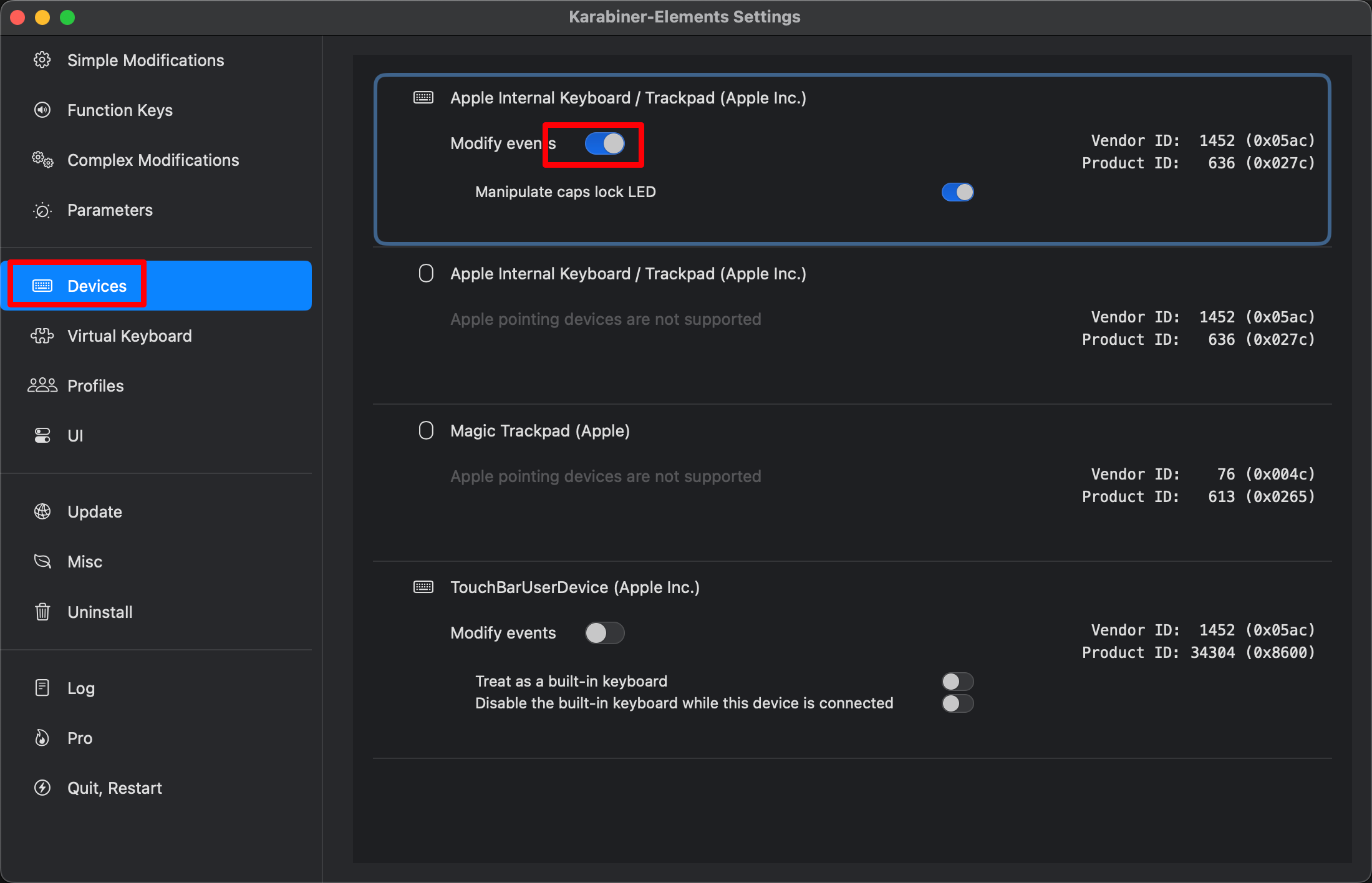This screenshot has width=1372, height=883.
Task: Click the Complex Modifications gears icon
Action: (x=42, y=160)
